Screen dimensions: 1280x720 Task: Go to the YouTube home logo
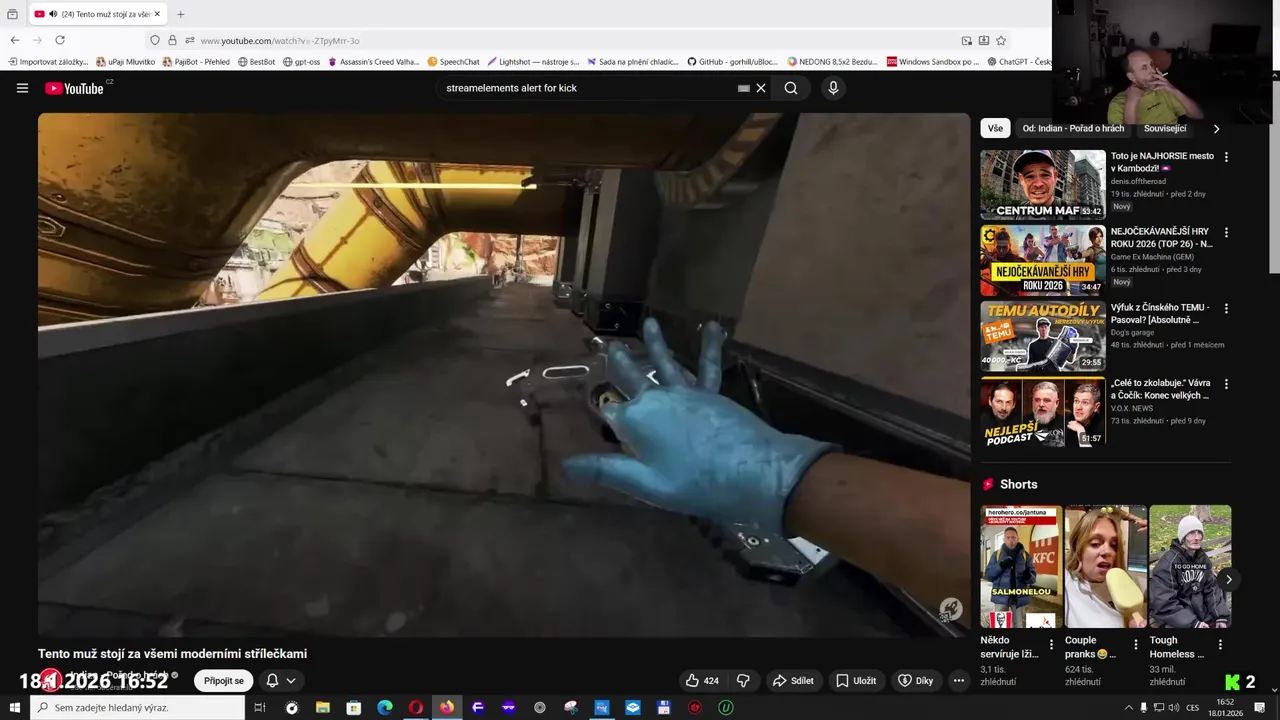pyautogui.click(x=75, y=88)
